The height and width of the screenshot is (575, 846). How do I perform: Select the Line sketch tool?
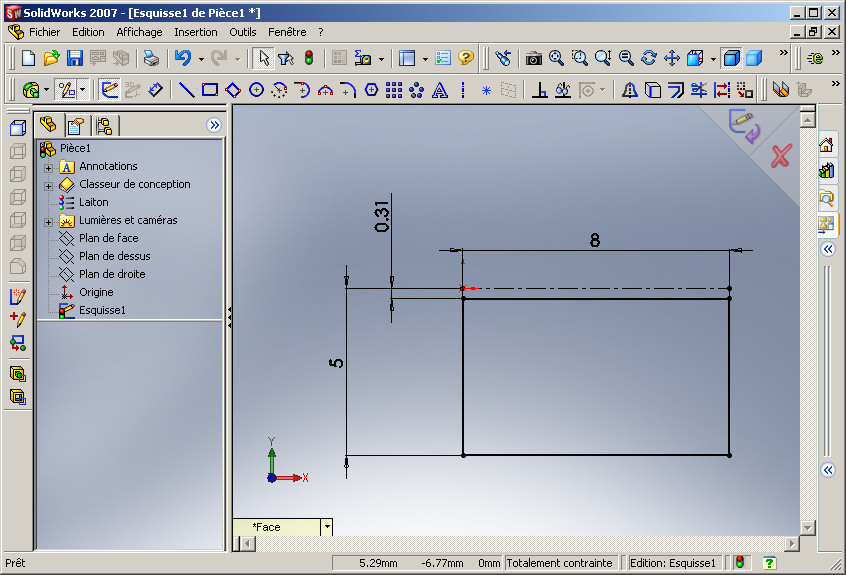(x=186, y=90)
